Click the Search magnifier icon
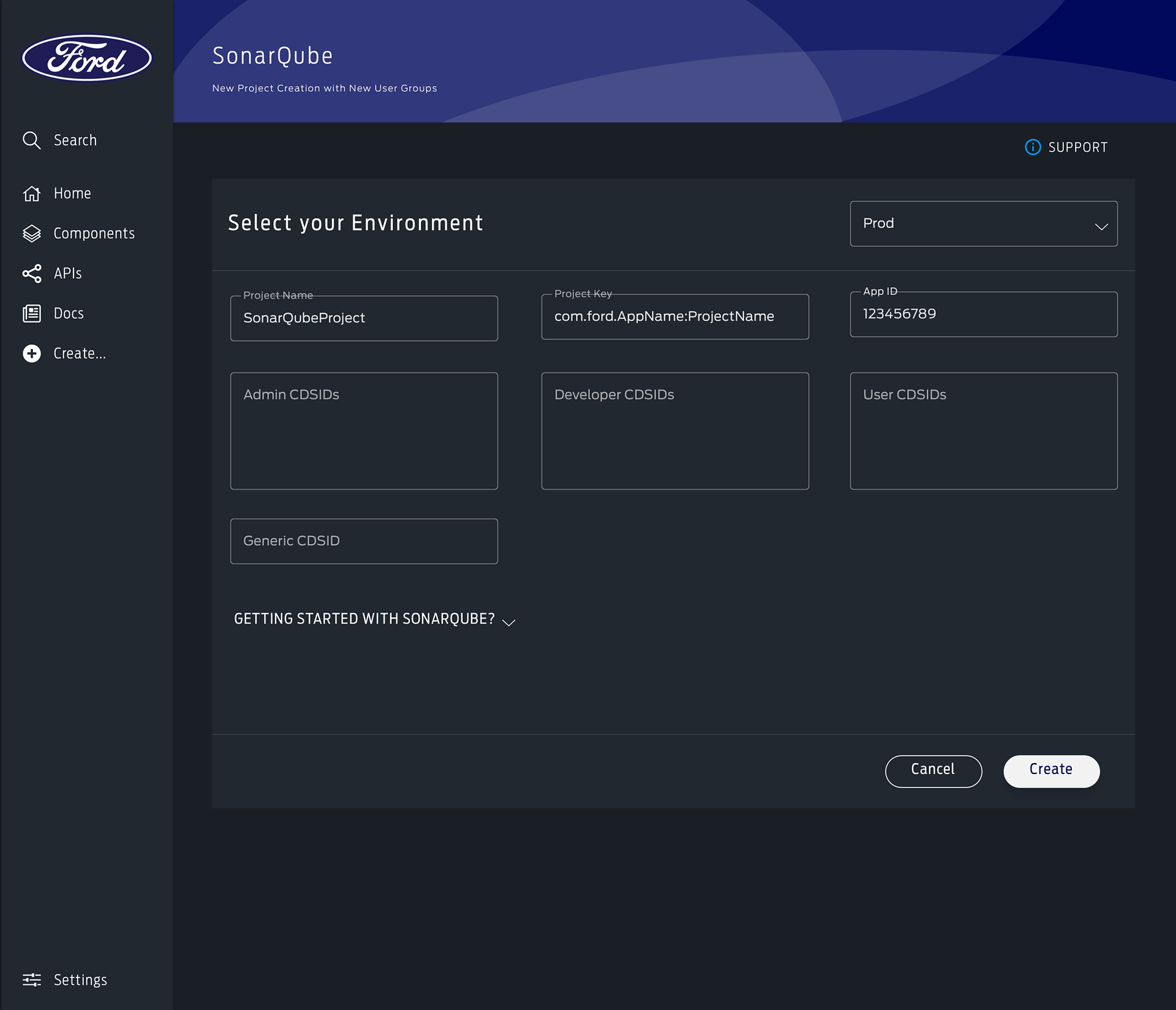The image size is (1176, 1010). [32, 140]
